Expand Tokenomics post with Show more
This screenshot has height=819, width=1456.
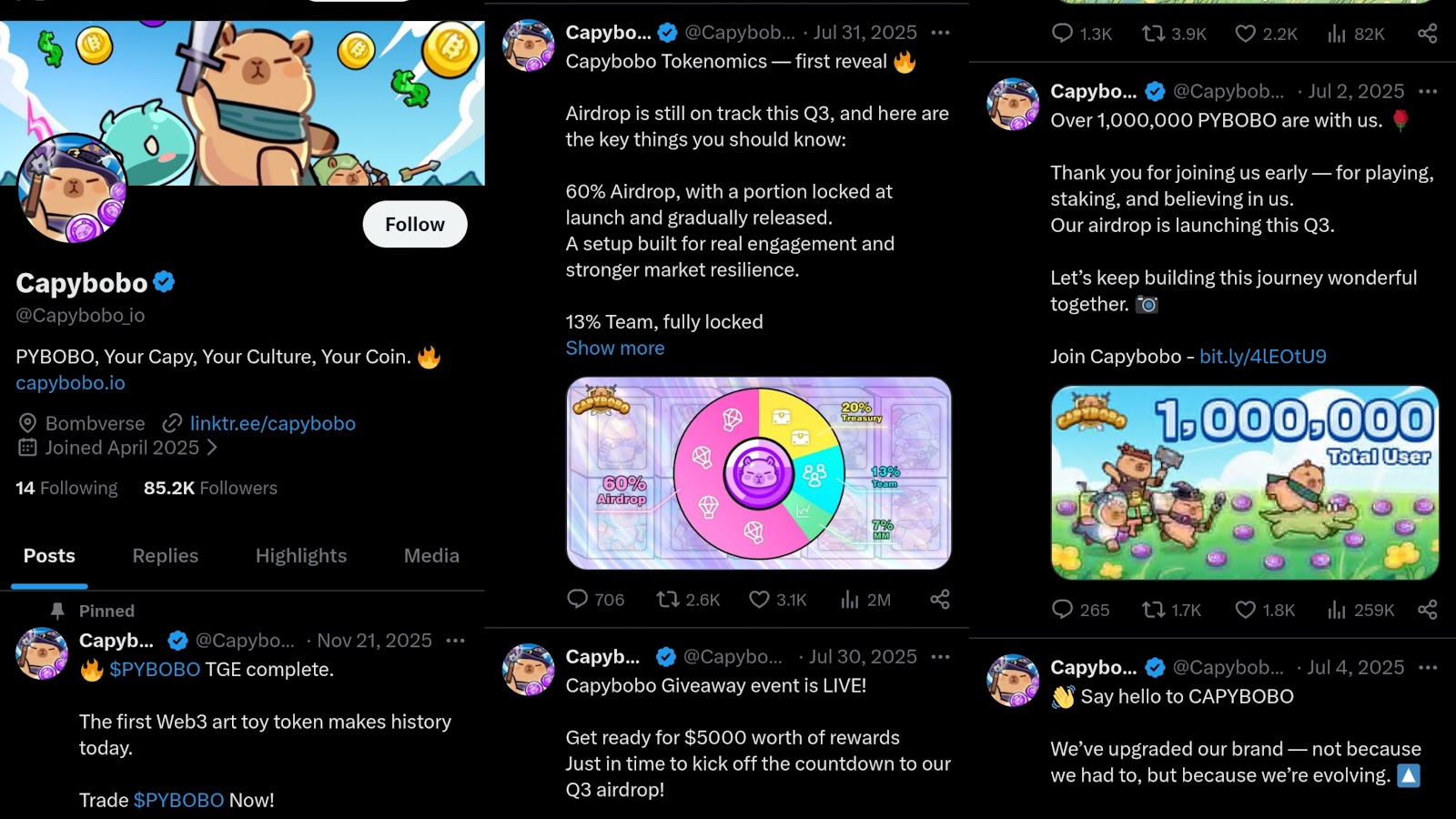pos(615,349)
